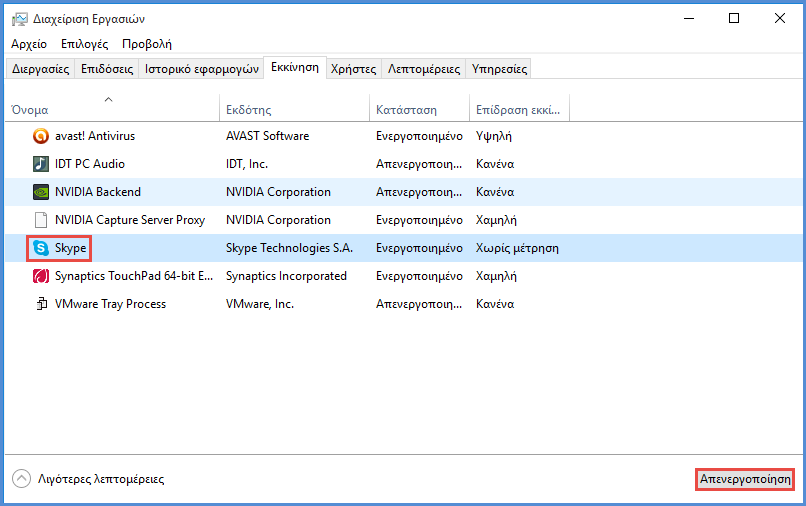Select the IDT PC Audio entry name
806x506 pixels.
coord(90,164)
